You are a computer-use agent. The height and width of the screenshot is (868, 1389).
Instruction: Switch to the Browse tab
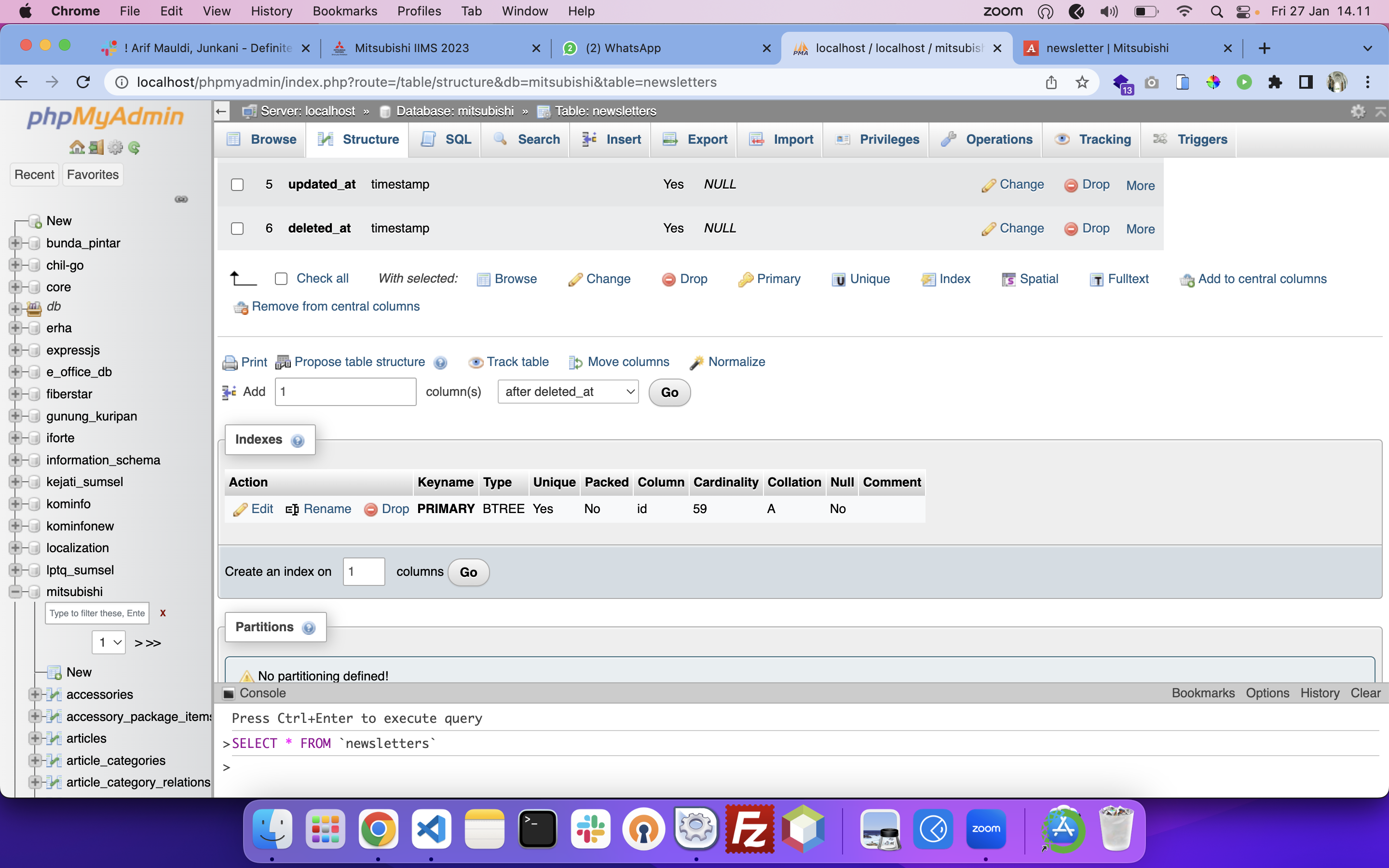point(262,139)
